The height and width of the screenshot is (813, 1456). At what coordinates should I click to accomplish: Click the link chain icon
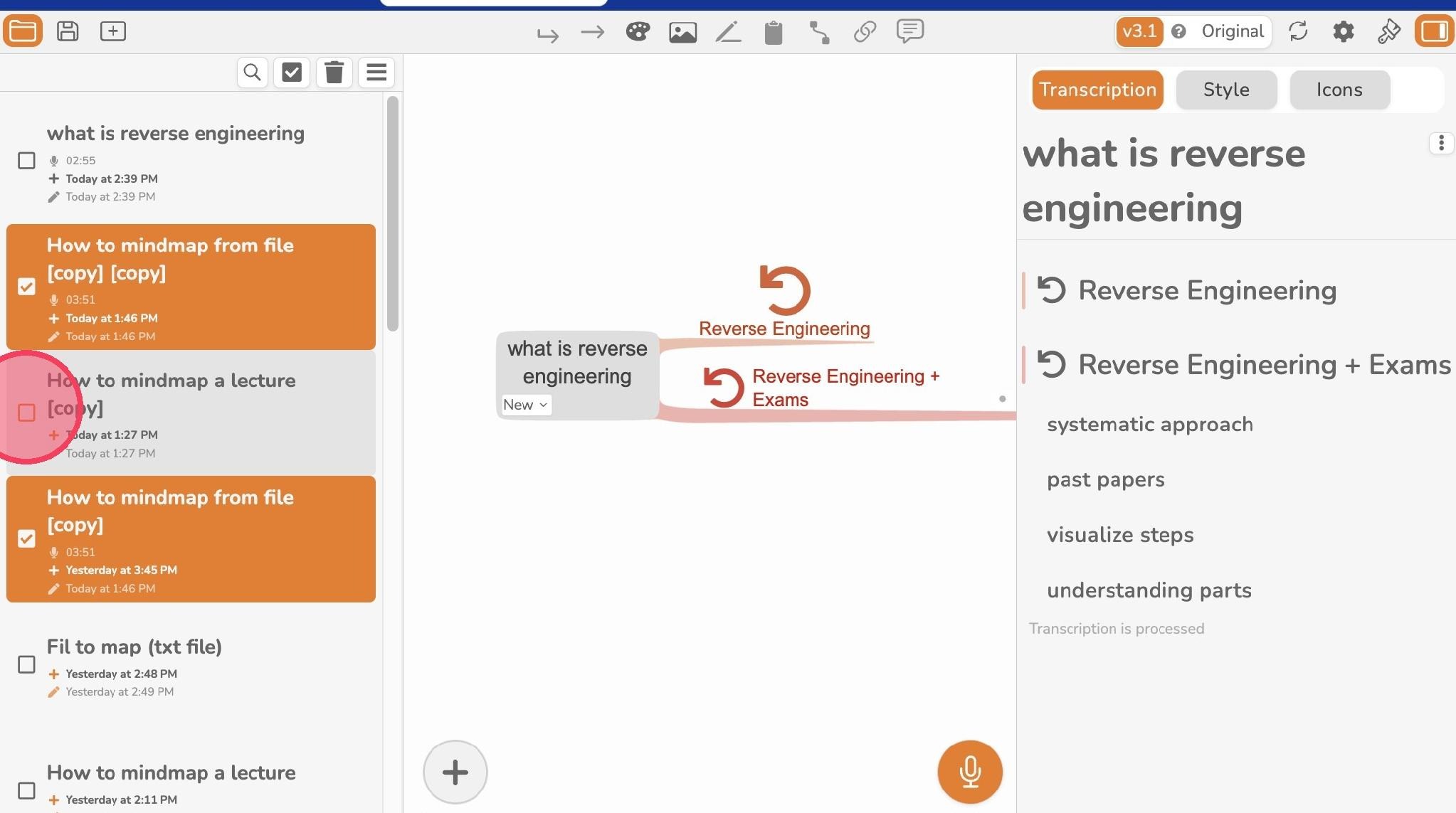[x=865, y=31]
